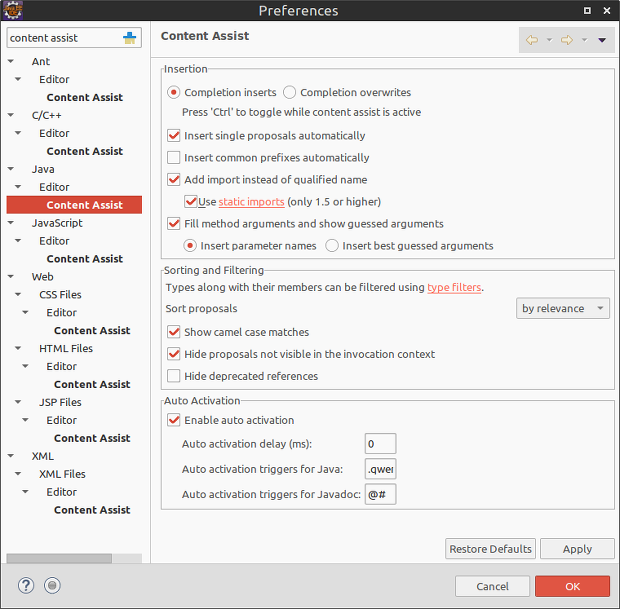
Task: Collapse the Java tree node
Action: pyautogui.click(x=11, y=169)
